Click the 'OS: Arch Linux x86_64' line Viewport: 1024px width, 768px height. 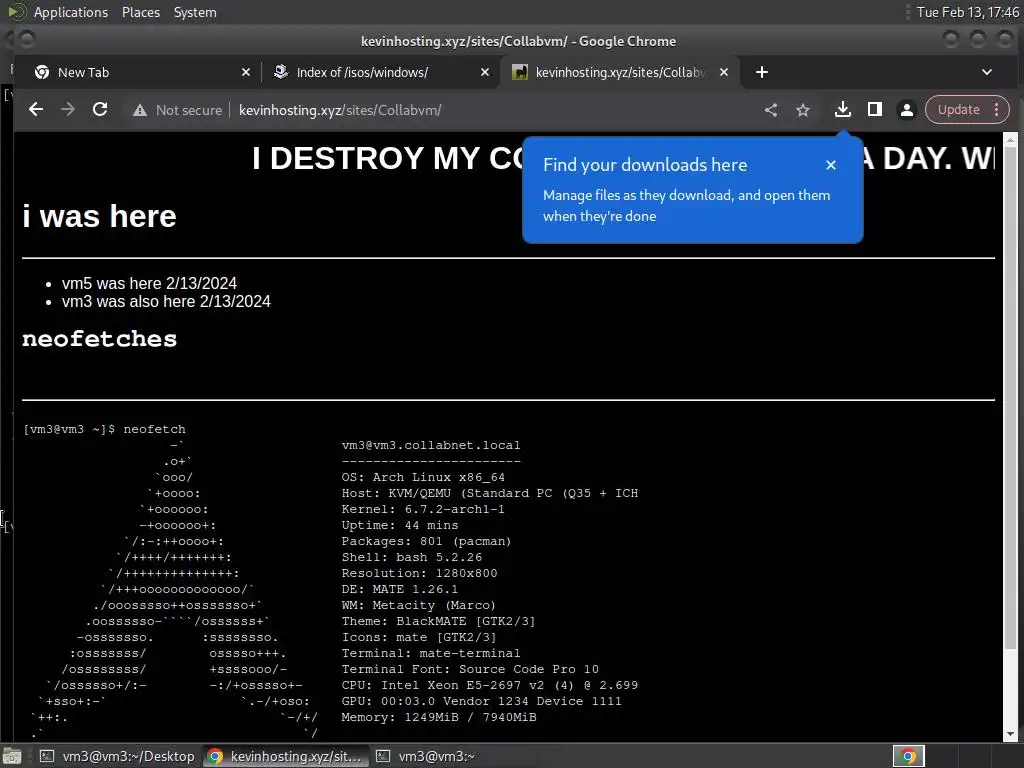[423, 477]
